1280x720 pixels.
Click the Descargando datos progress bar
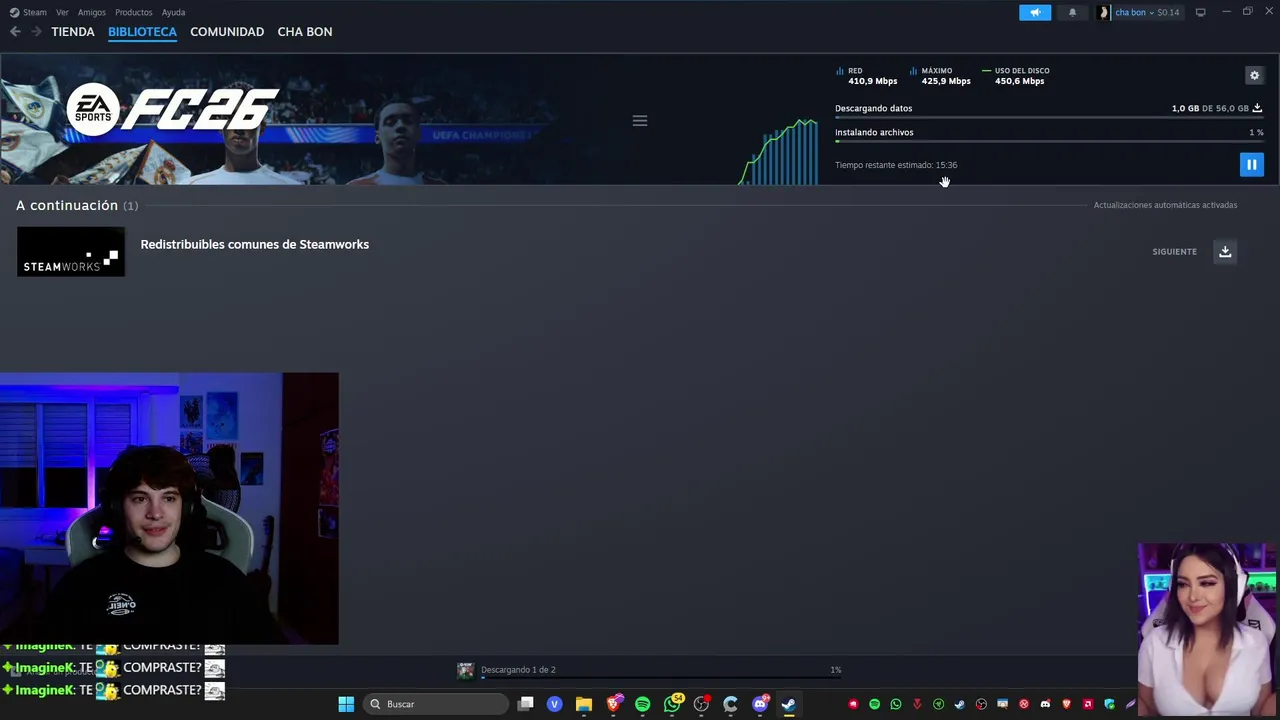click(1049, 117)
